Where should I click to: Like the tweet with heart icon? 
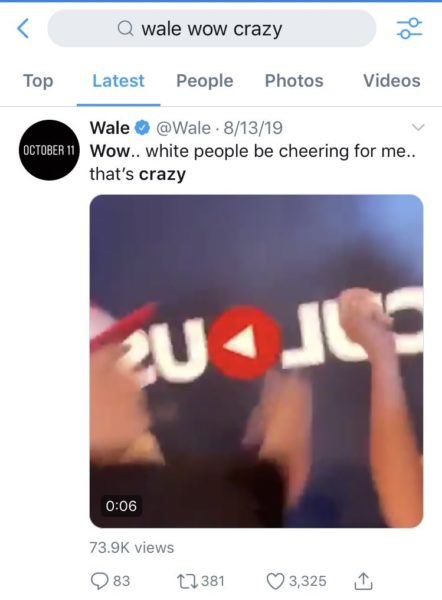point(276,581)
